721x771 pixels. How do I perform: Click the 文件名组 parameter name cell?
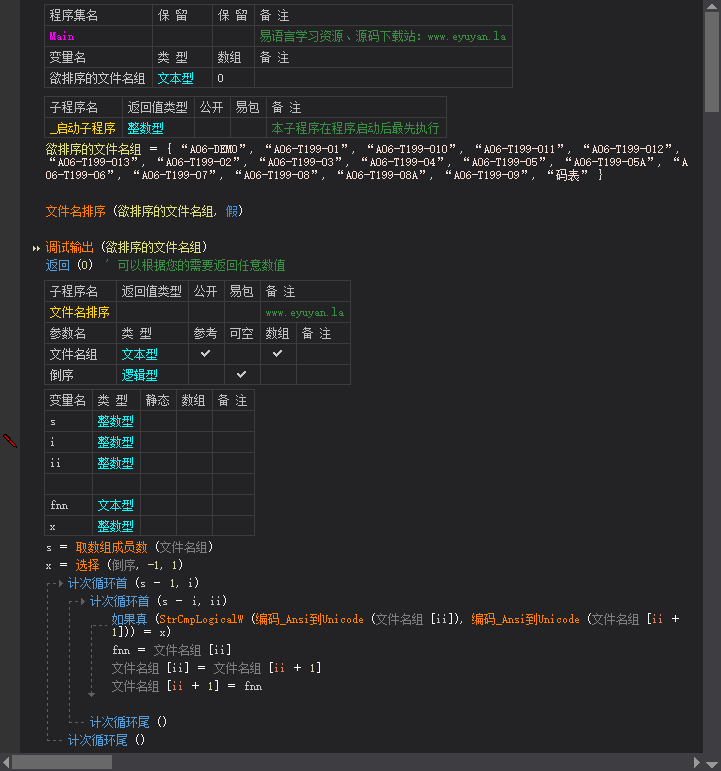click(80, 354)
